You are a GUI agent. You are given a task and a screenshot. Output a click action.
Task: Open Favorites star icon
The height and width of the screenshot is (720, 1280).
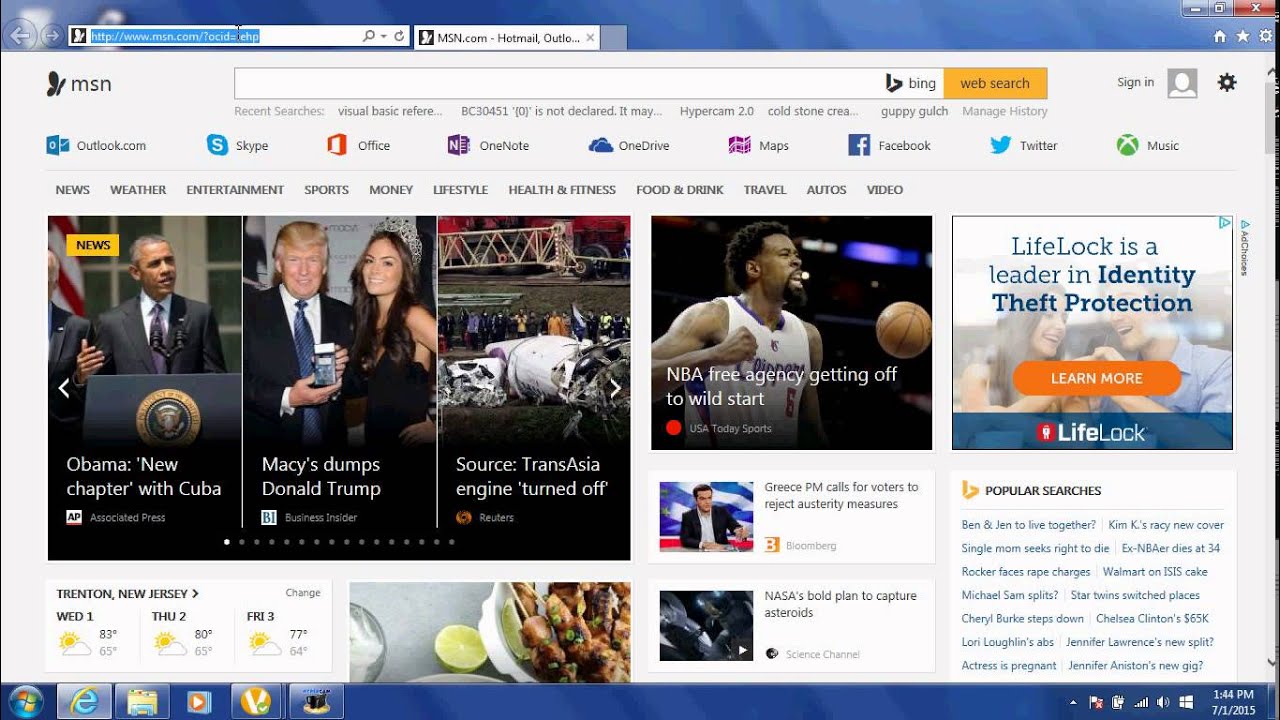click(x=1242, y=36)
